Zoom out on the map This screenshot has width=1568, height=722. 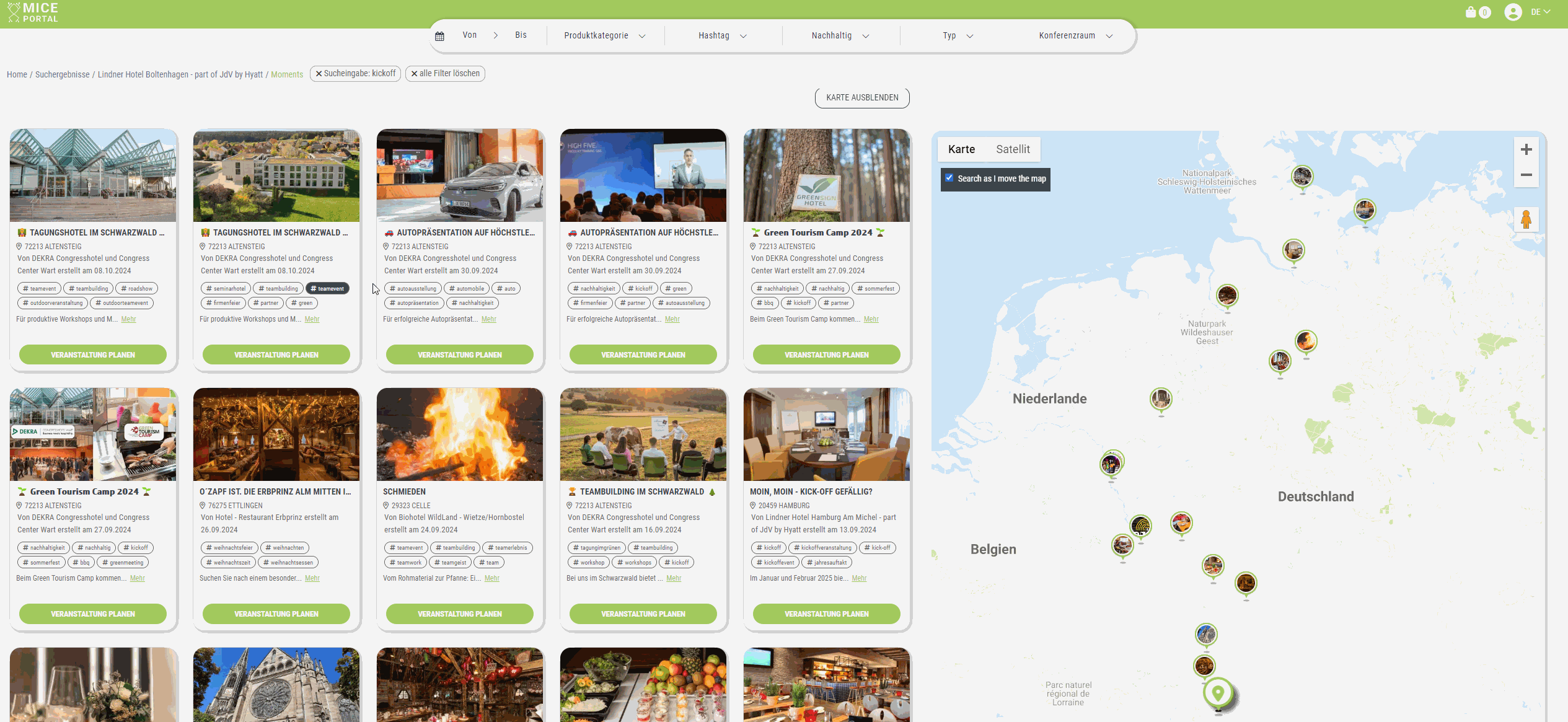(x=1526, y=175)
